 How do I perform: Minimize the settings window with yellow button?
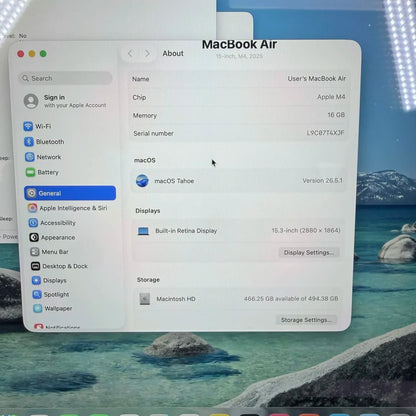click(32, 54)
